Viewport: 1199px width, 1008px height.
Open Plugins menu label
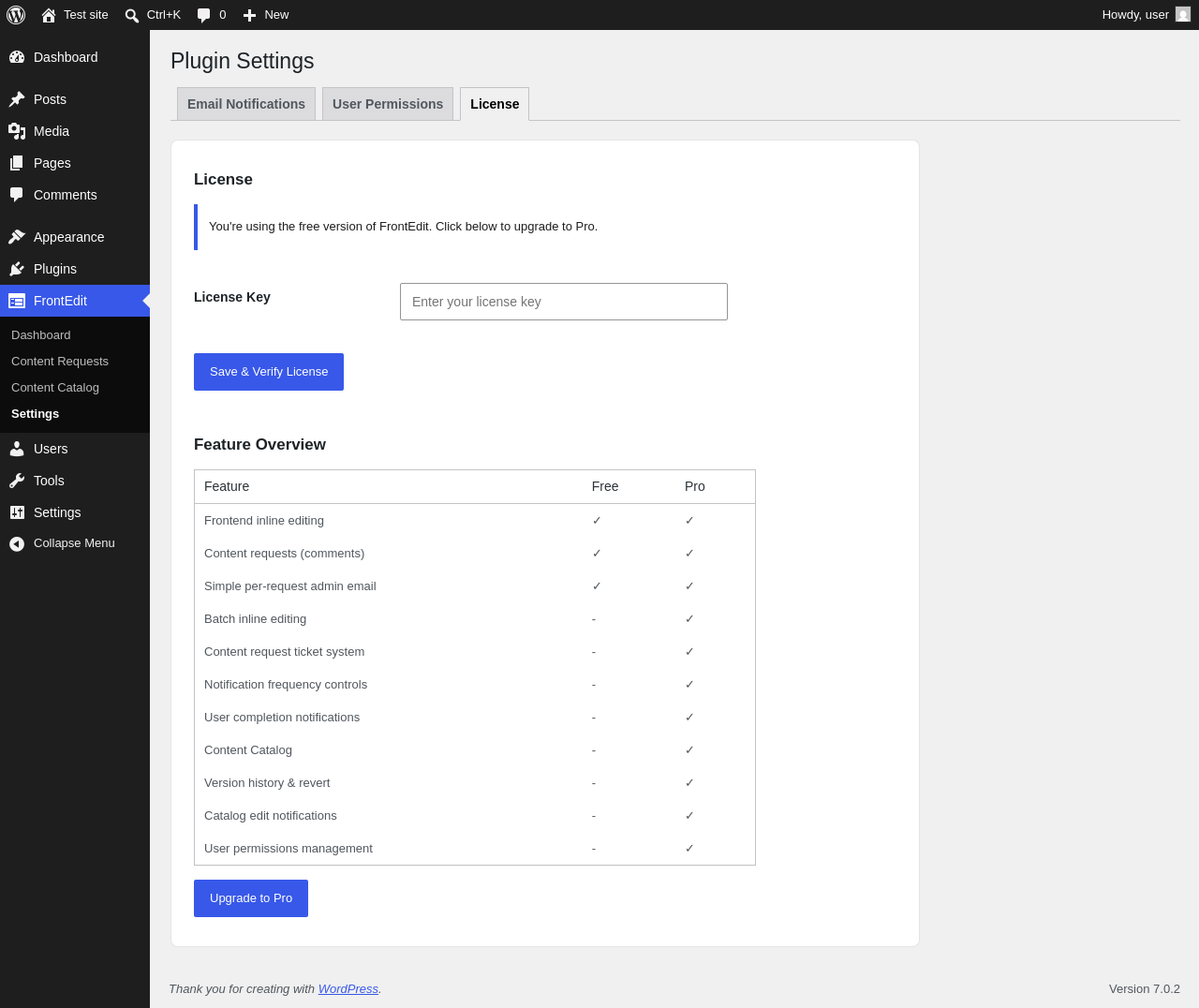[x=55, y=269]
